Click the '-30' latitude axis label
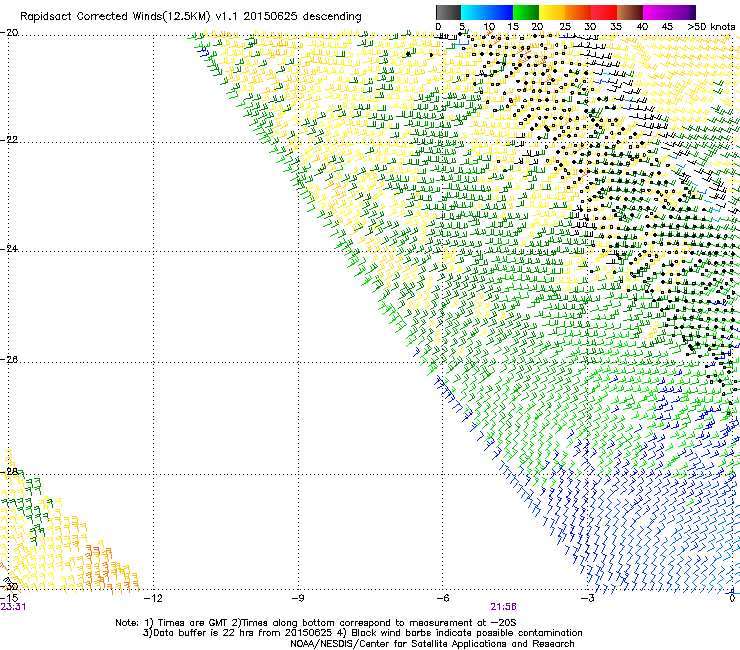Image resolution: width=740 pixels, height=650 pixels. 9,587
